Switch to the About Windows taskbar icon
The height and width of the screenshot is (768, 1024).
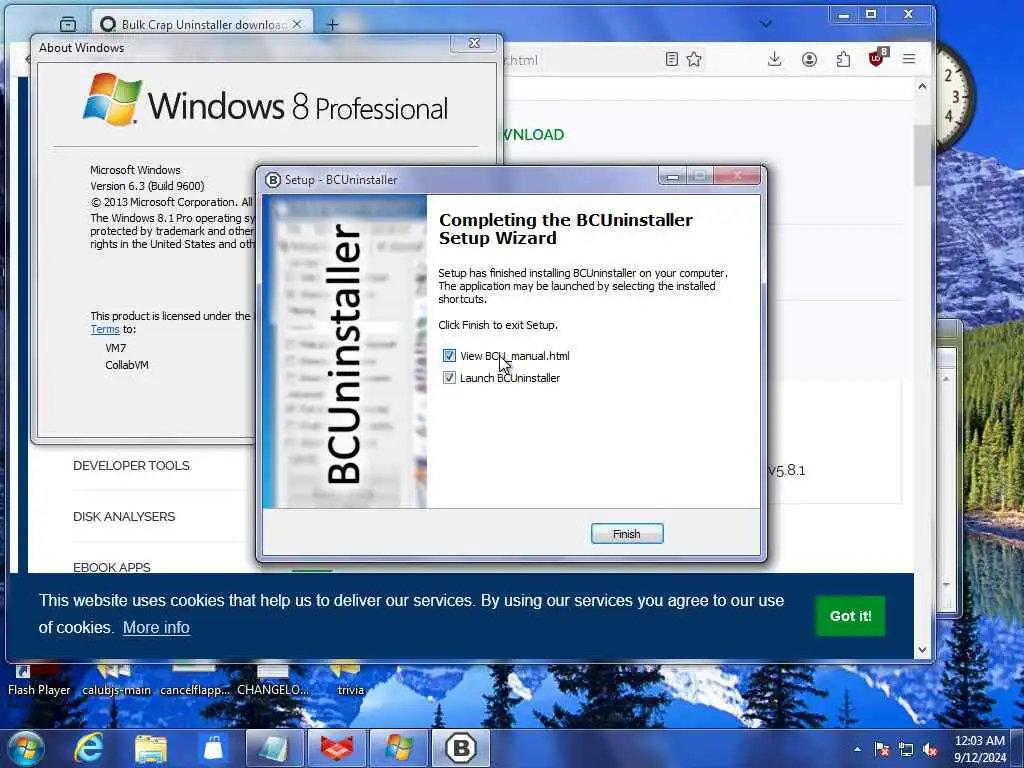pyautogui.click(x=398, y=748)
